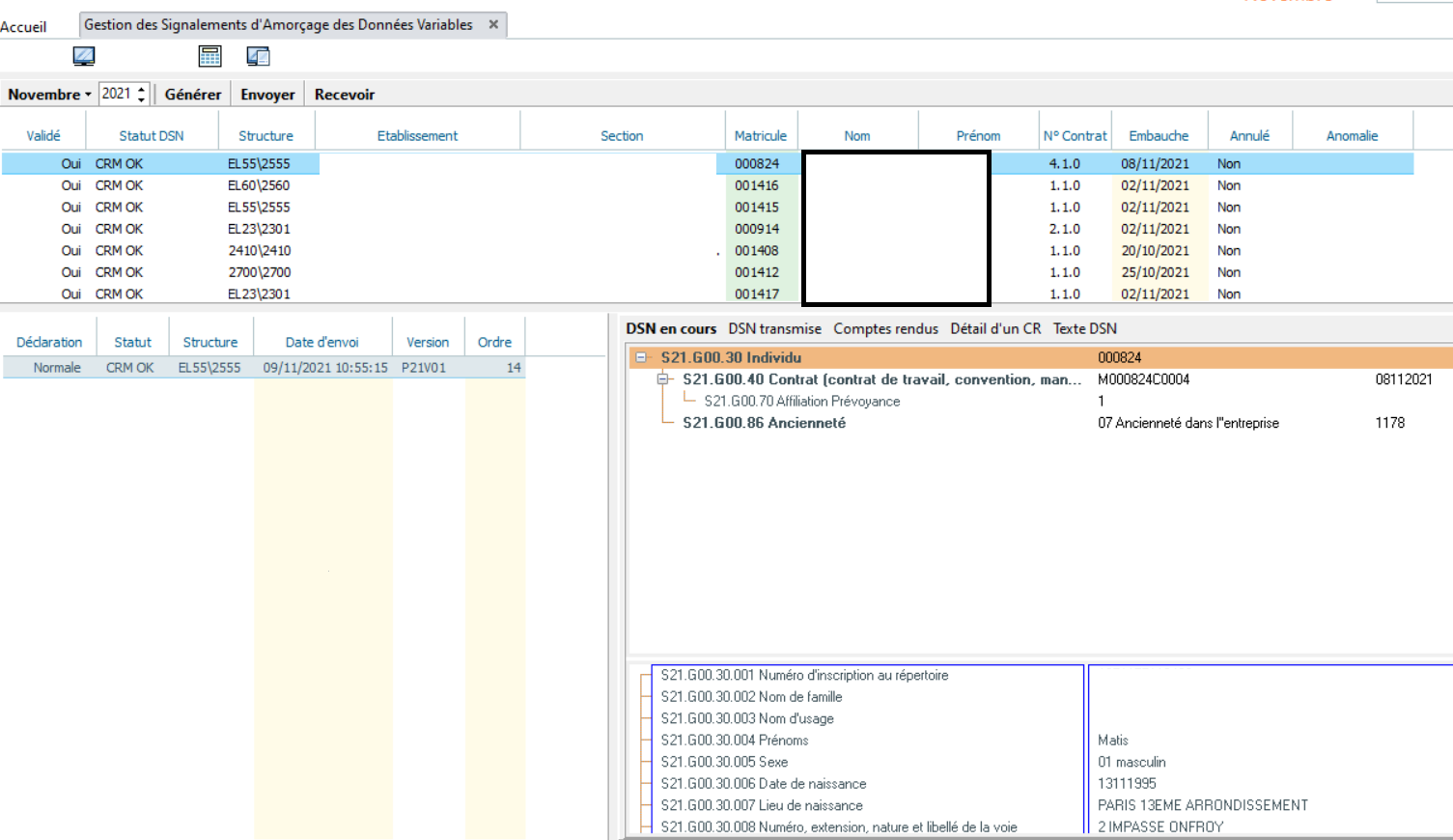Select the row with matricule 001416
This screenshot has height=840, width=1453.
707,185
